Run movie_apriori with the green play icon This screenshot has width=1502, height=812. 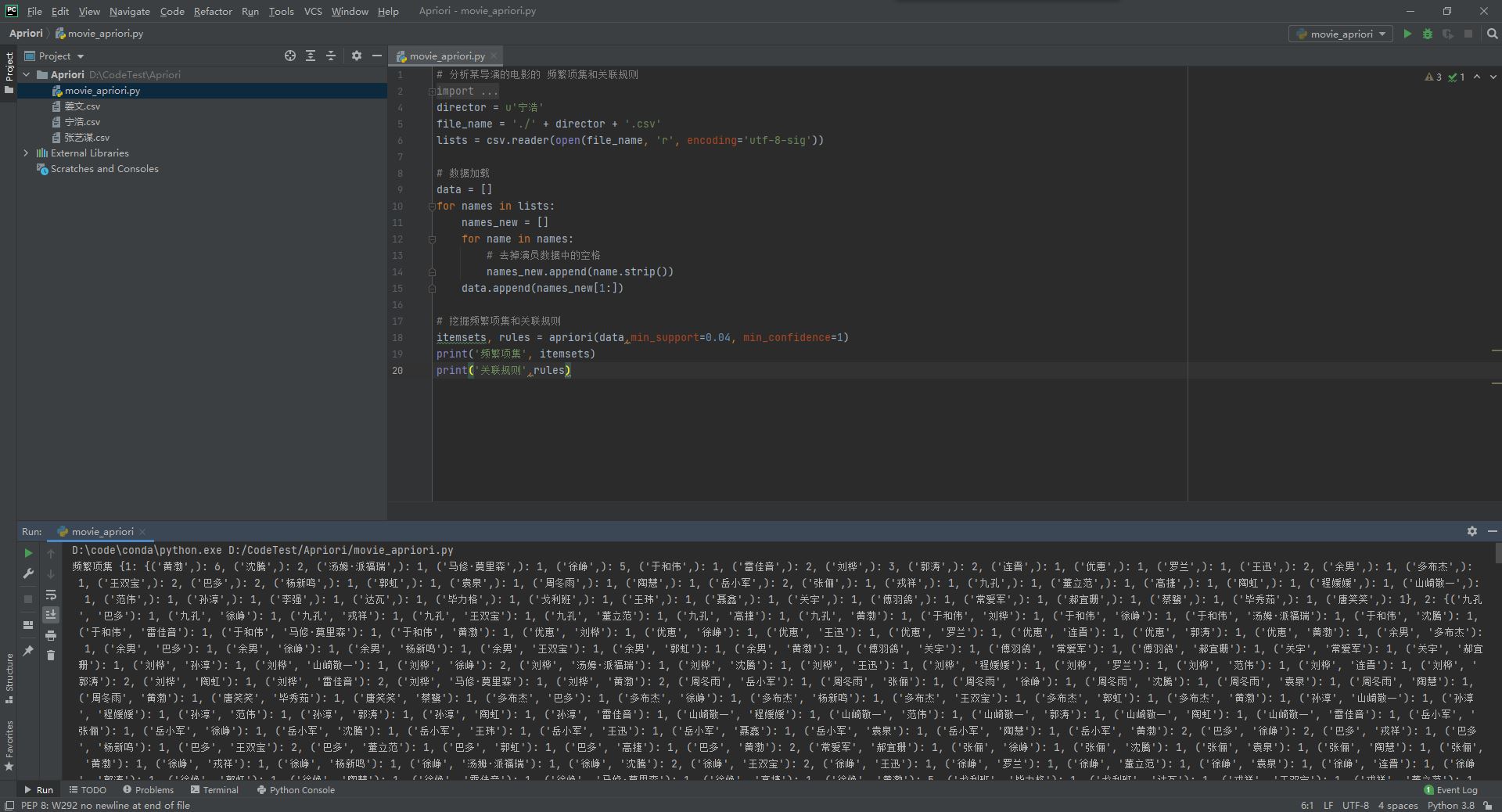point(1407,34)
